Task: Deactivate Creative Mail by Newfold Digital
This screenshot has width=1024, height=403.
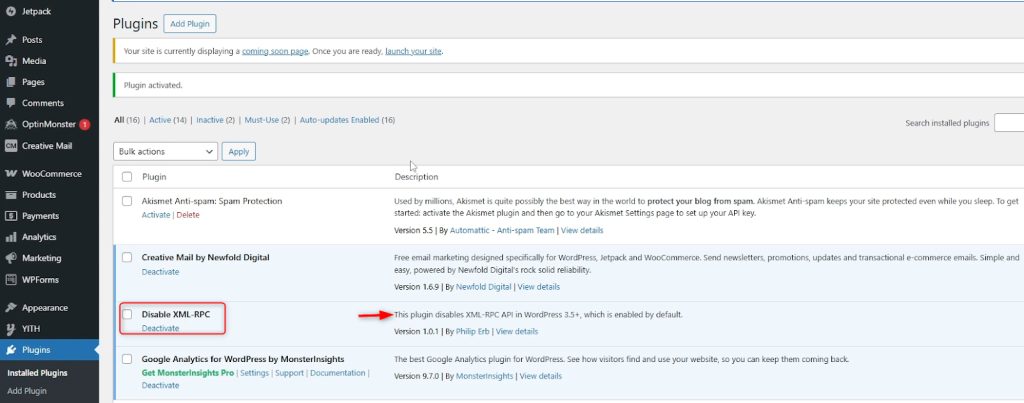Action: tap(160, 272)
